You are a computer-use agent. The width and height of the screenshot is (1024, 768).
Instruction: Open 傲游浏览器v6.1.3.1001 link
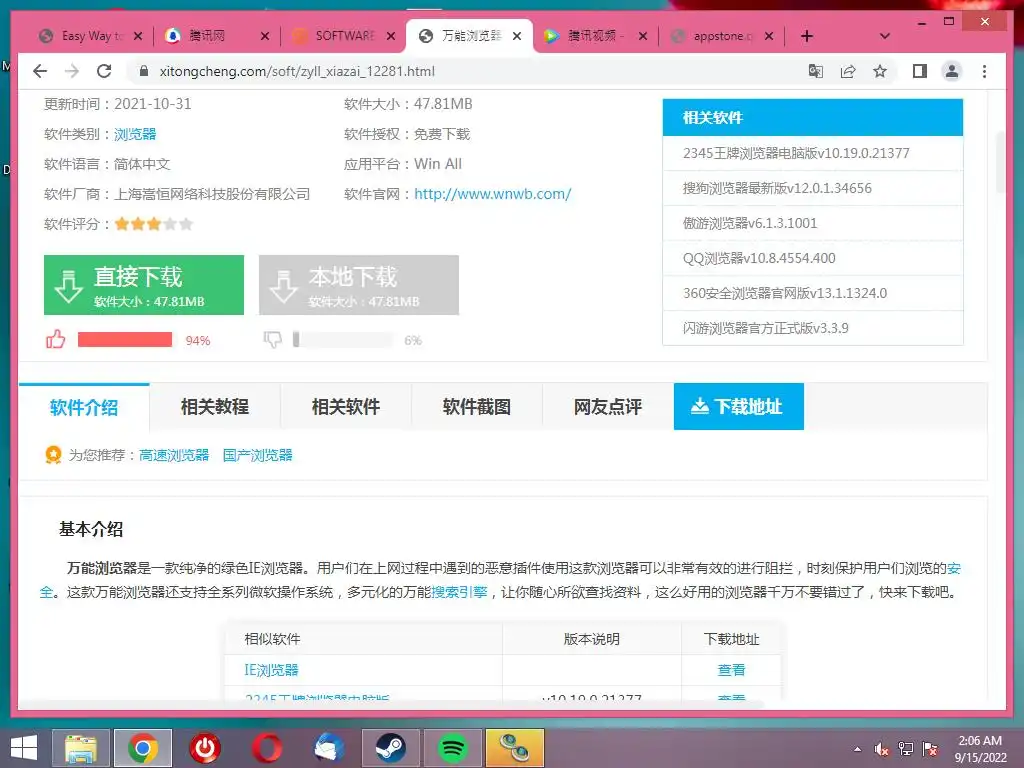point(750,223)
